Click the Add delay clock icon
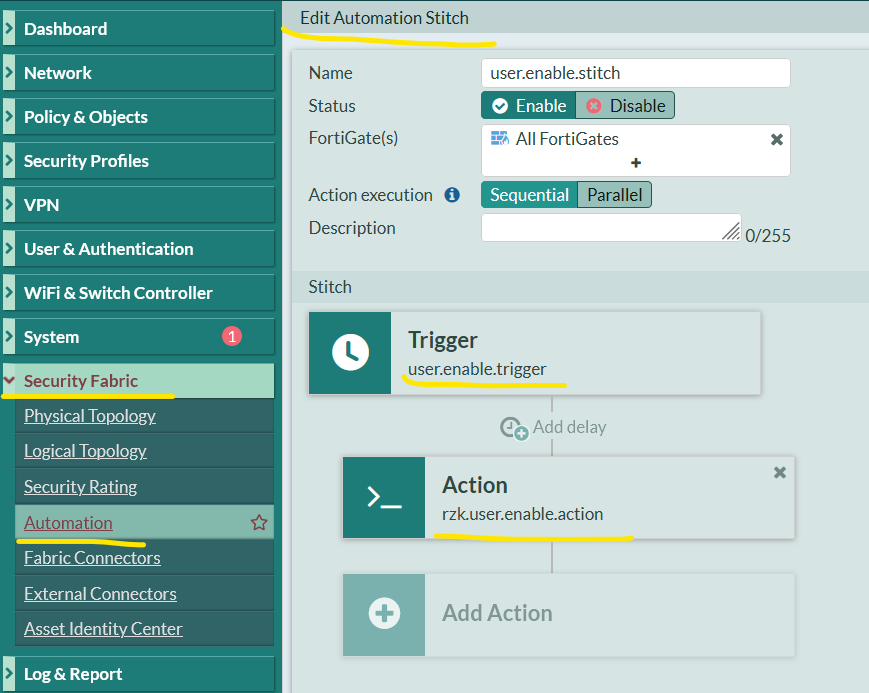 tap(514, 429)
